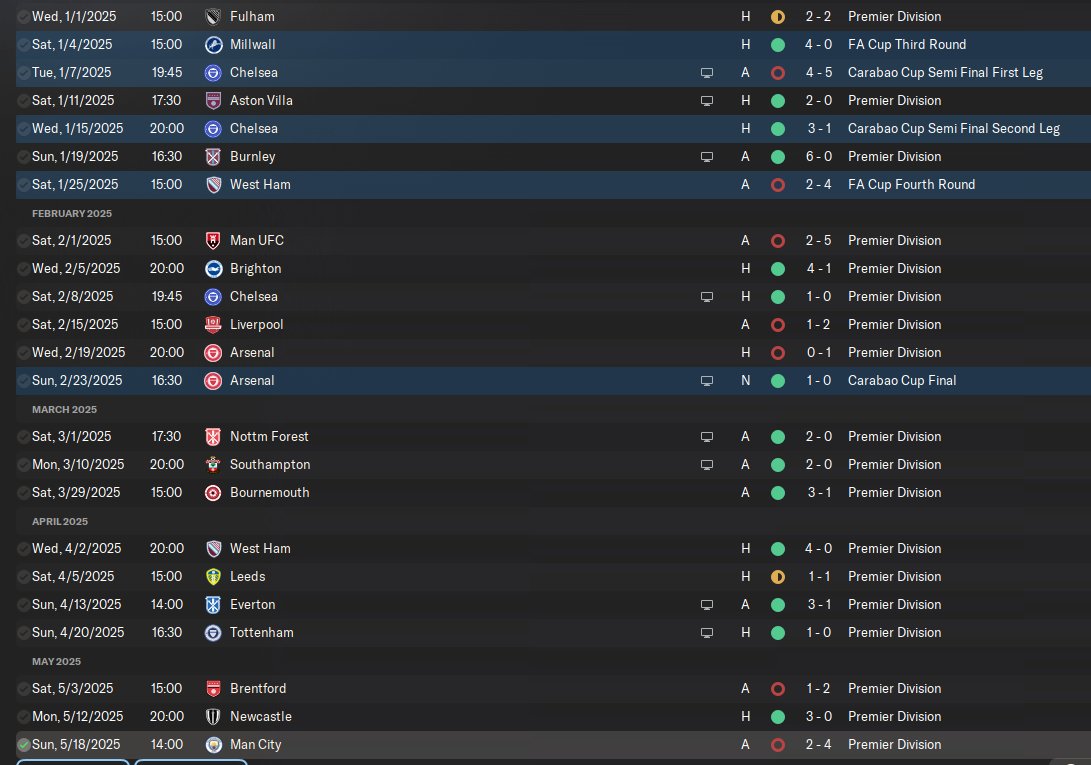Open the Tottenham team name link
The image size is (1091, 765).
261,633
